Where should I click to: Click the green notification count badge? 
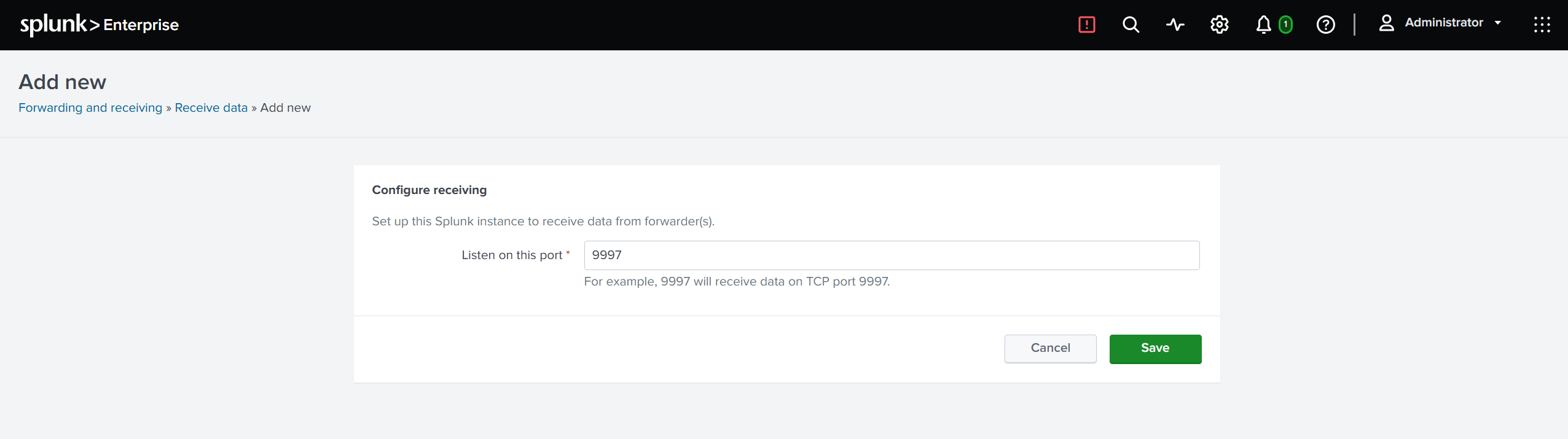(1285, 25)
